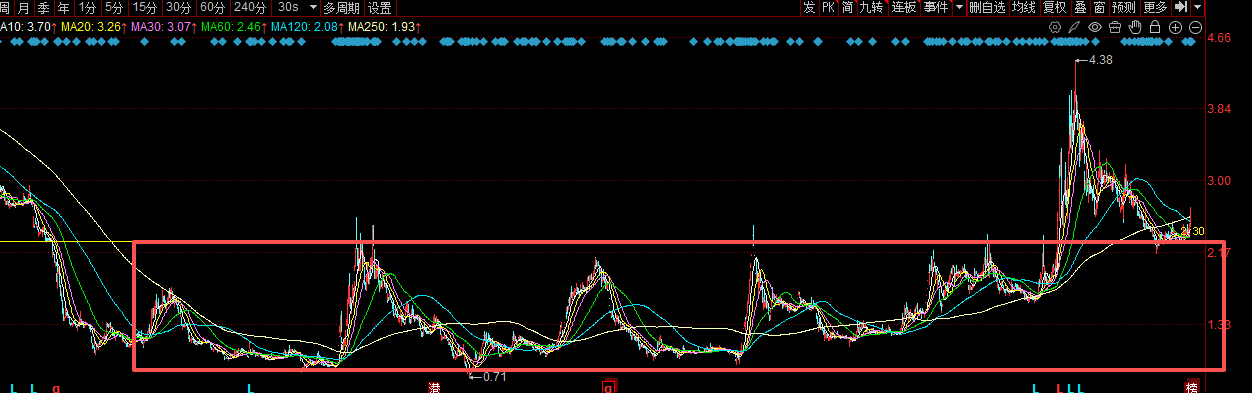Click the MA60 green indicator label
Screen dimensions: 1252x393
pyautogui.click(x=231, y=27)
